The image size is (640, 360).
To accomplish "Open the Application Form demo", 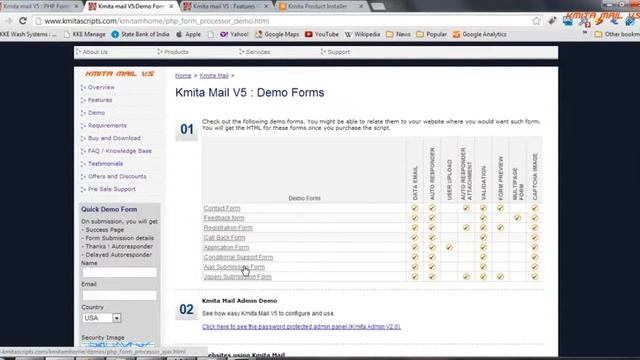I will click(x=226, y=247).
